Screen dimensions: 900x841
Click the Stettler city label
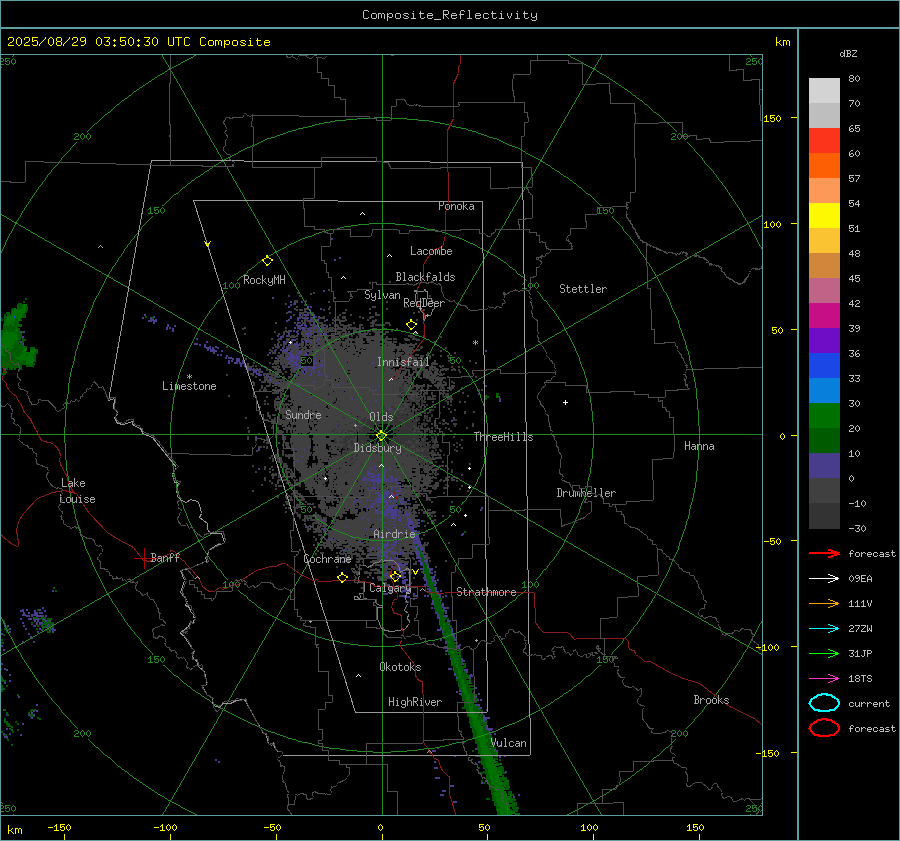click(583, 289)
